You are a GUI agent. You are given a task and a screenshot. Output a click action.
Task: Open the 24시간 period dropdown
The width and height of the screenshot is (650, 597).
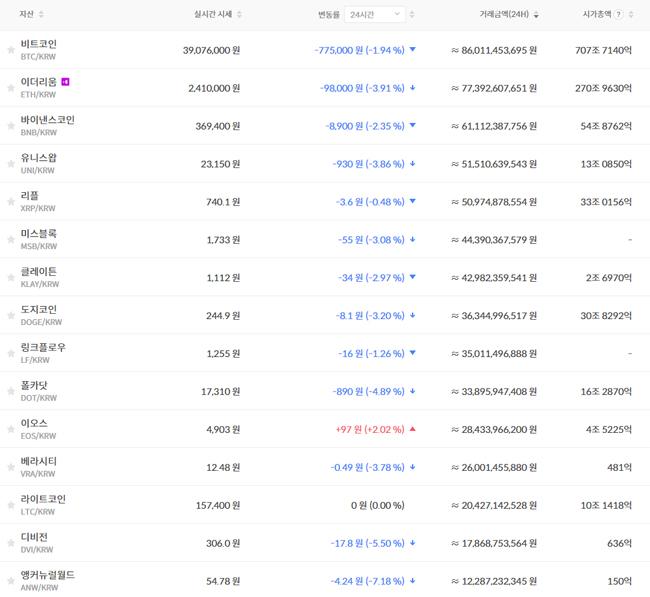[x=375, y=15]
